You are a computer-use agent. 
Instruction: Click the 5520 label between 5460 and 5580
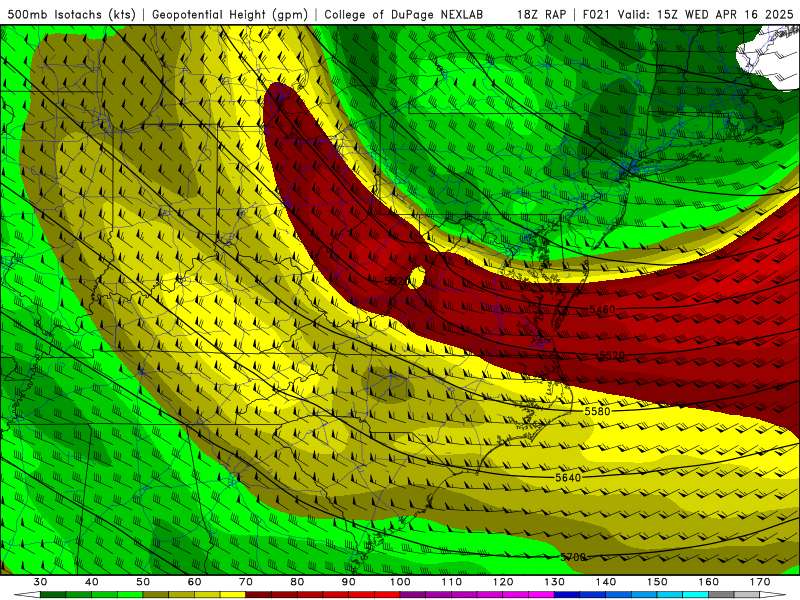pyautogui.click(x=612, y=355)
